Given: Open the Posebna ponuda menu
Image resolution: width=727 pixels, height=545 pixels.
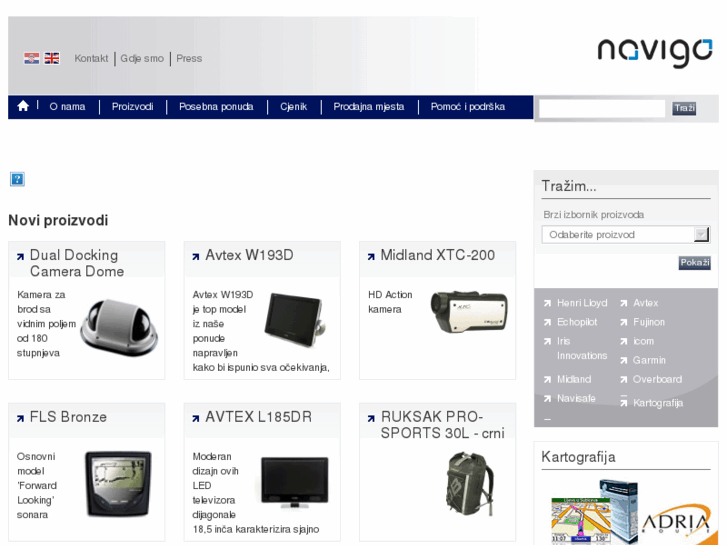Looking at the screenshot, I should click(x=217, y=107).
